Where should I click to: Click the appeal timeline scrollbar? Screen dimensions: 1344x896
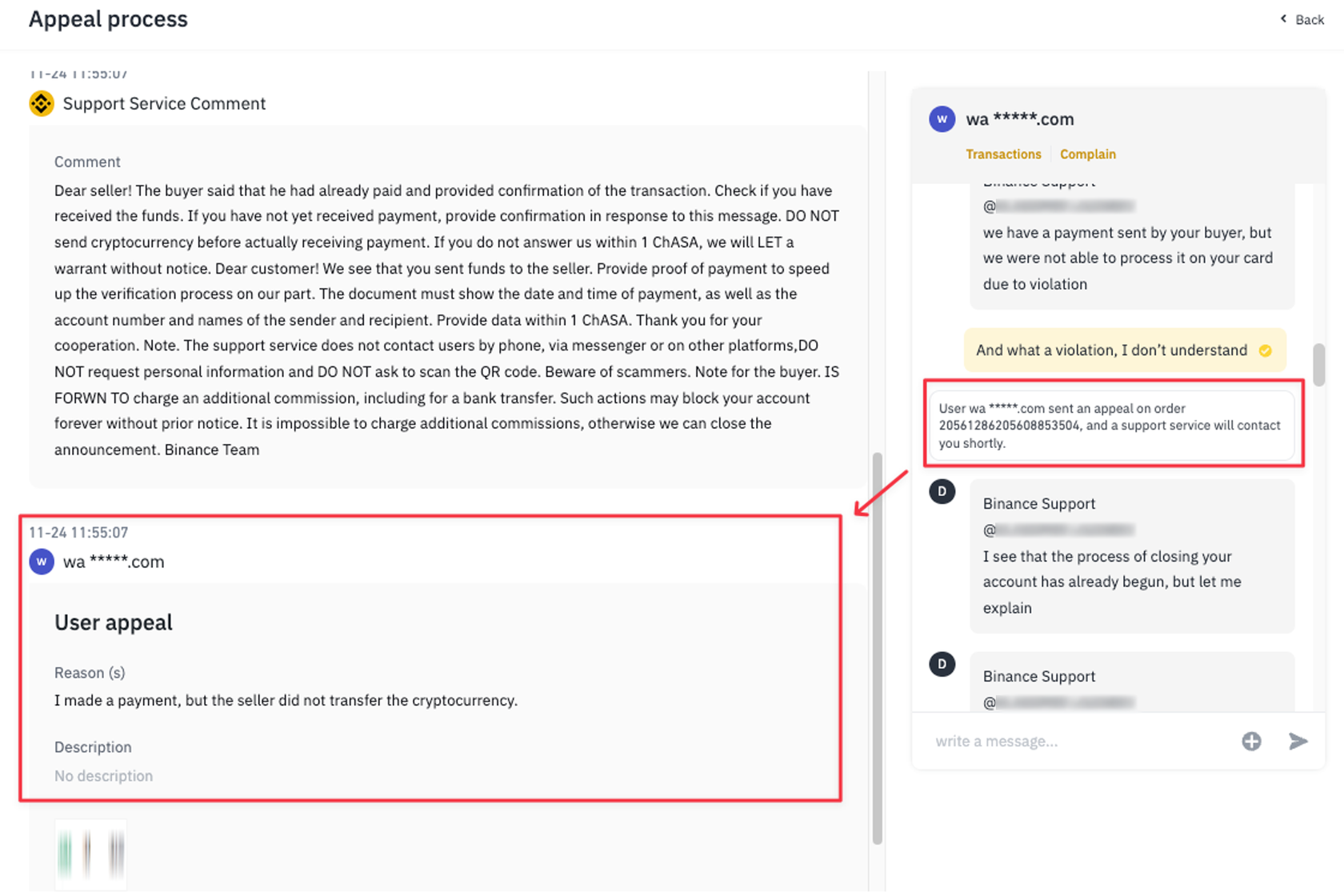coord(877,648)
